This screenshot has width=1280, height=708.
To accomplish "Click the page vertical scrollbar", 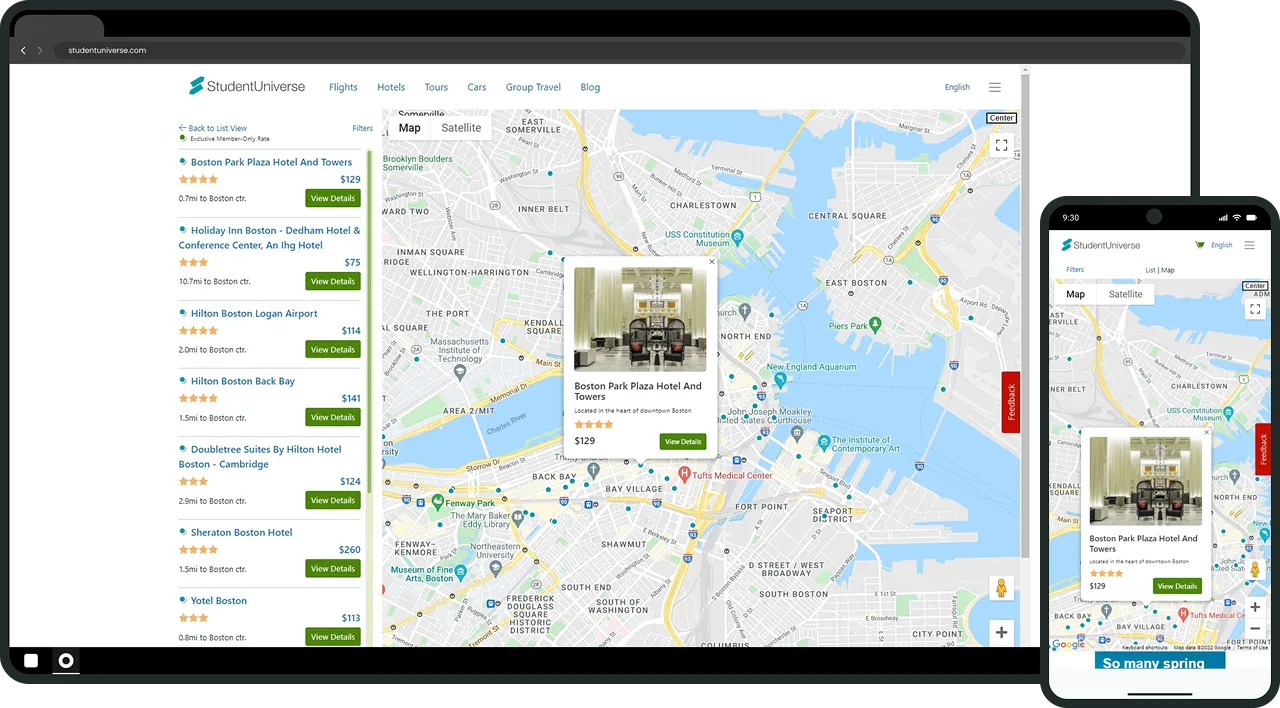I will pyautogui.click(x=1024, y=315).
